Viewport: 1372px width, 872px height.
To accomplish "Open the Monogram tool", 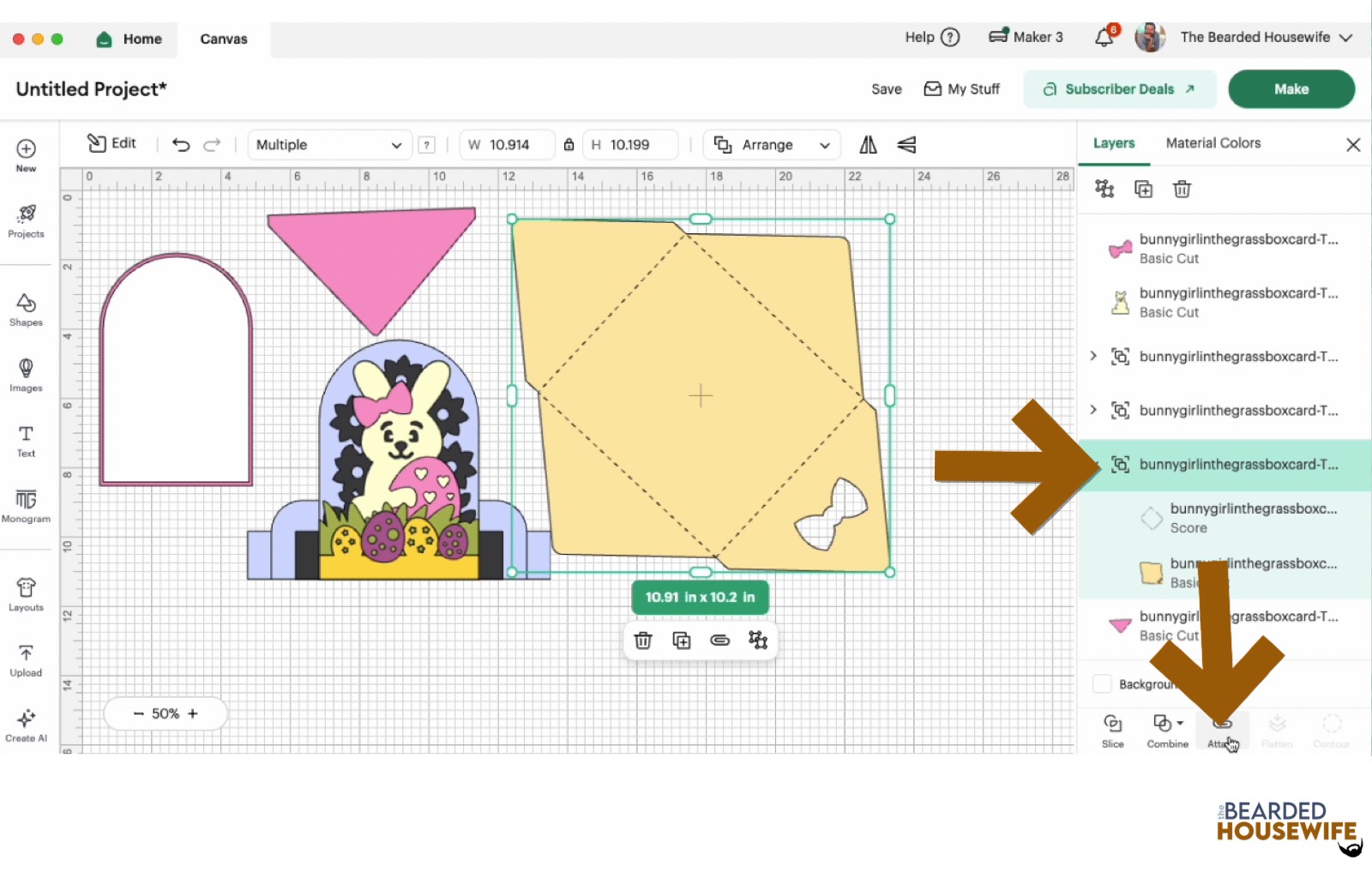I will pyautogui.click(x=26, y=506).
